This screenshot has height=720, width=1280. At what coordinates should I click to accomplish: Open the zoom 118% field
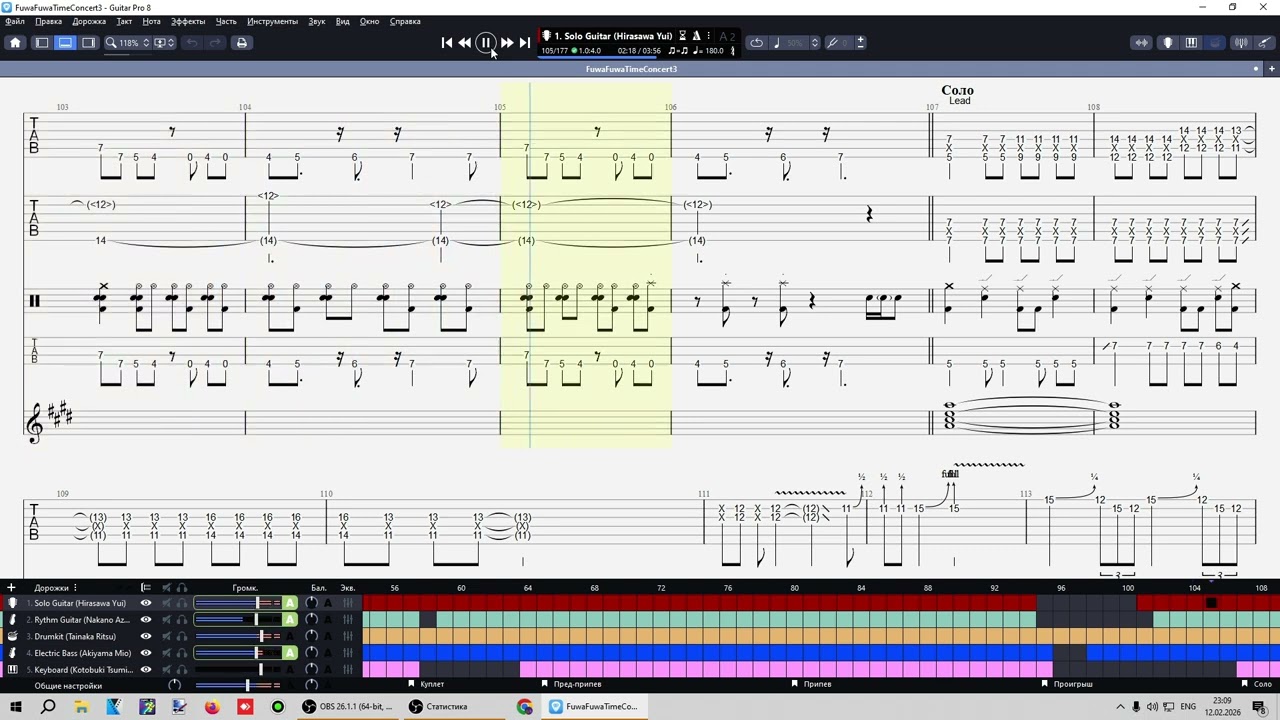(129, 42)
